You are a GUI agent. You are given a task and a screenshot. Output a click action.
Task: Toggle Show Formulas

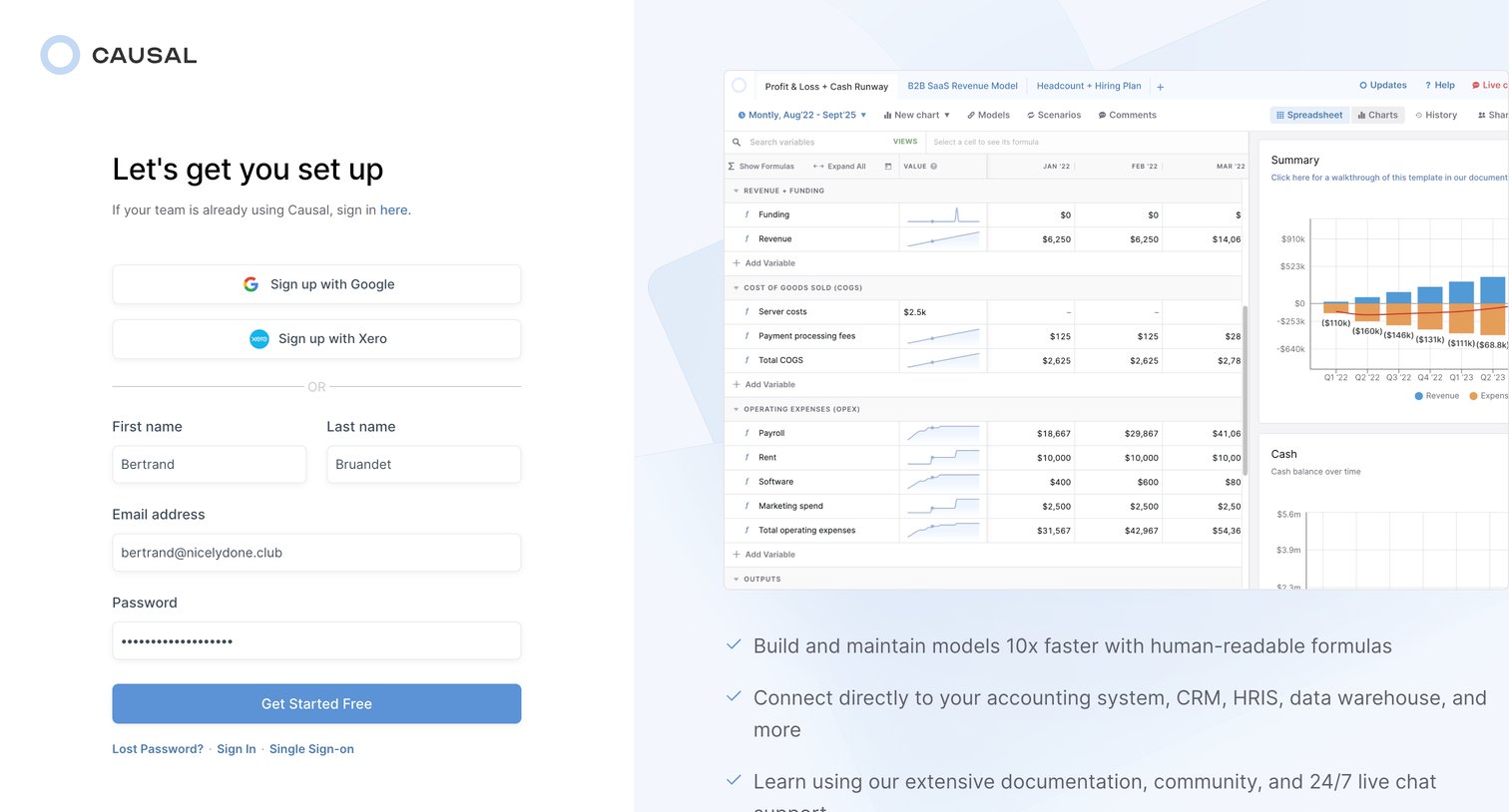click(761, 167)
